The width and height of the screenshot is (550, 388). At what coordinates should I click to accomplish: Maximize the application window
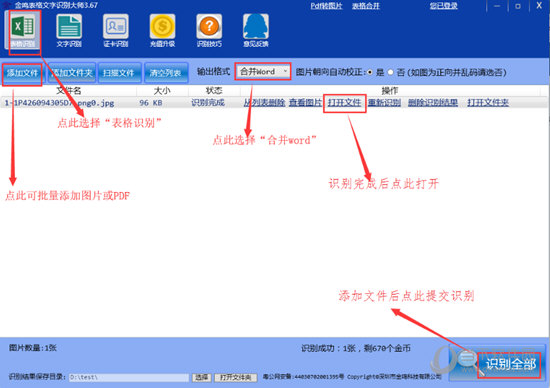tap(518, 6)
